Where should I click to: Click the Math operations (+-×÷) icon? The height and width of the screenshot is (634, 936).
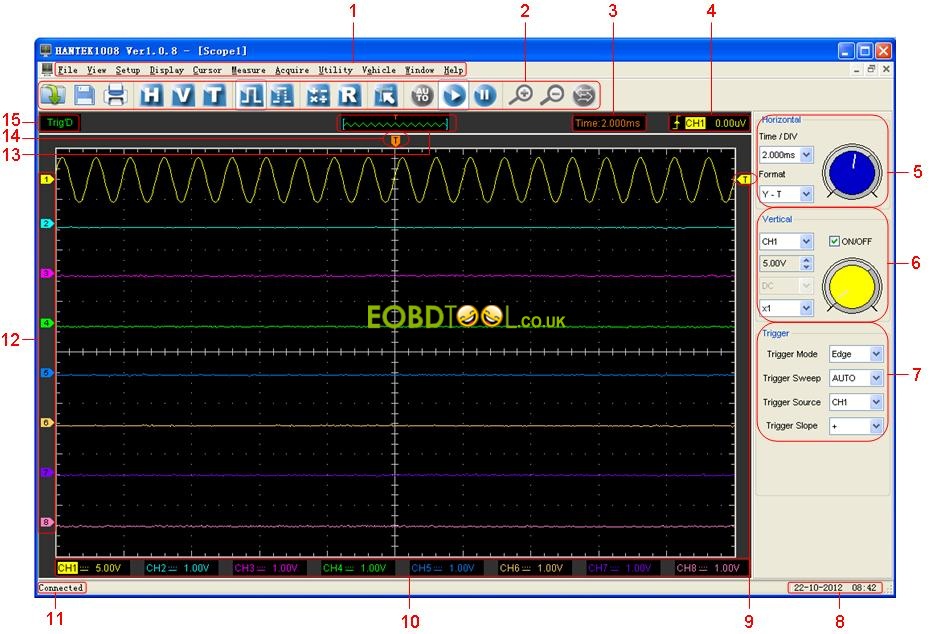click(x=318, y=95)
